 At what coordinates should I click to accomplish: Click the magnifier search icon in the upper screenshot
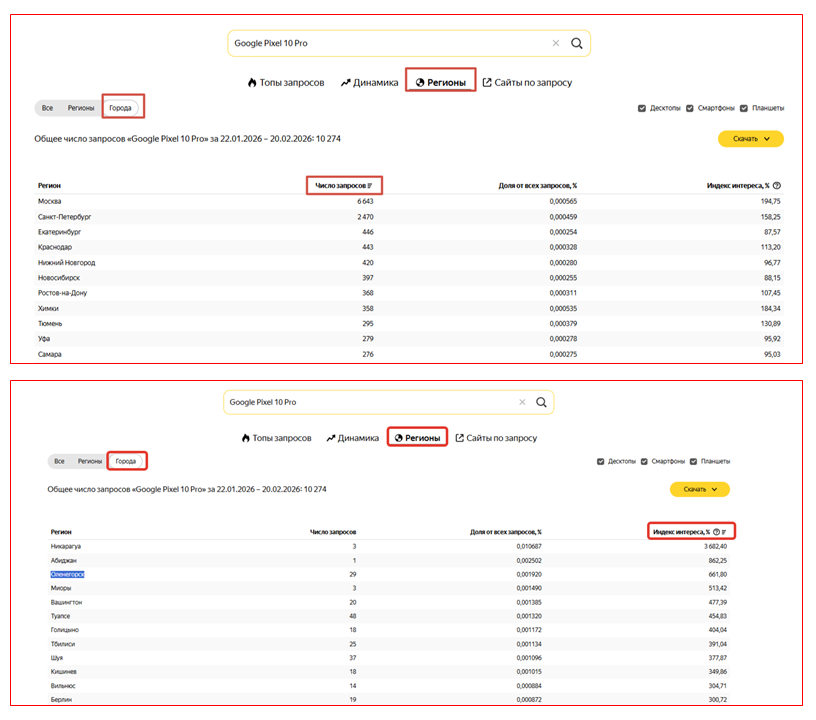[577, 44]
